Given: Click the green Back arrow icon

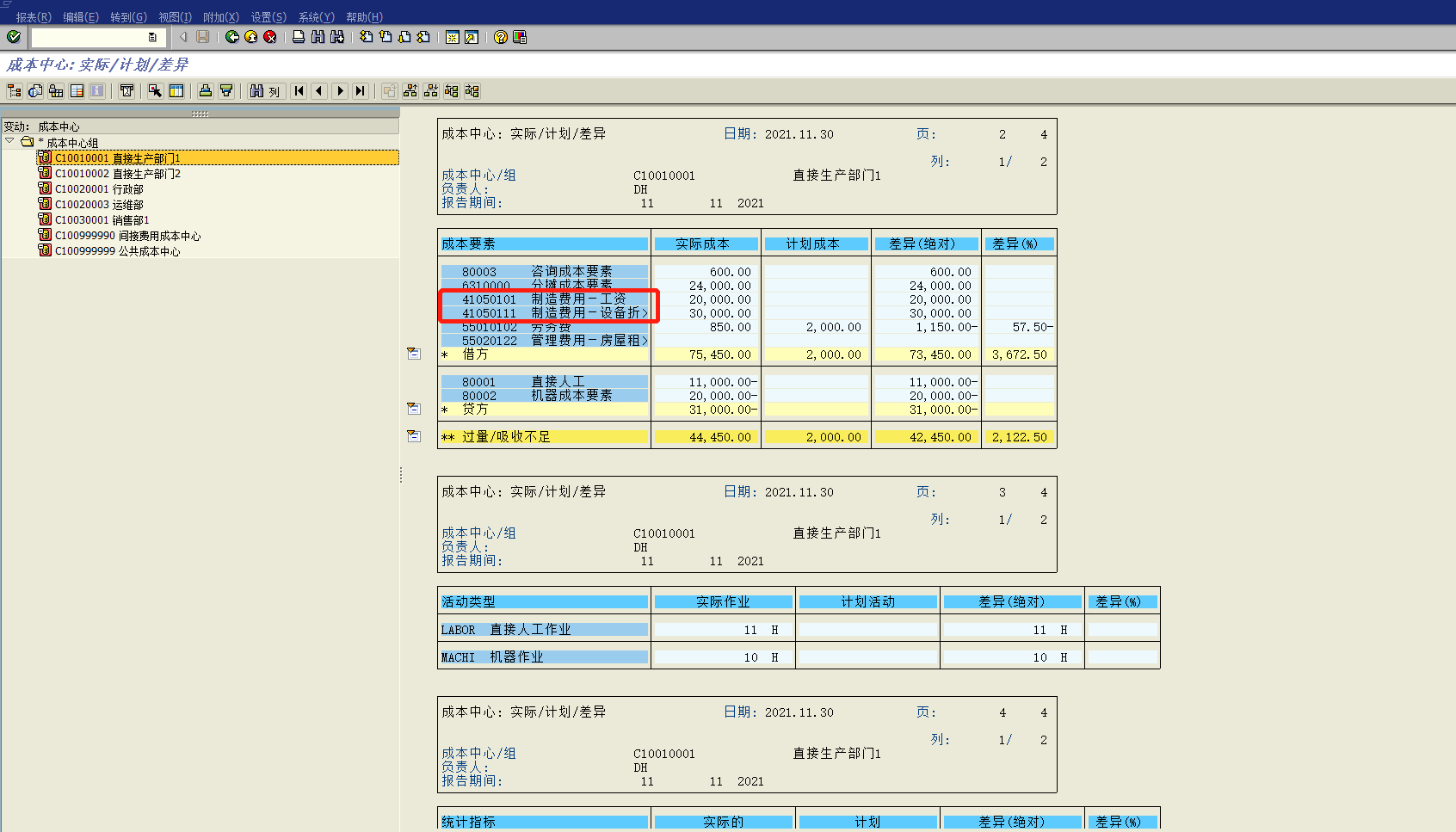Looking at the screenshot, I should click(232, 37).
